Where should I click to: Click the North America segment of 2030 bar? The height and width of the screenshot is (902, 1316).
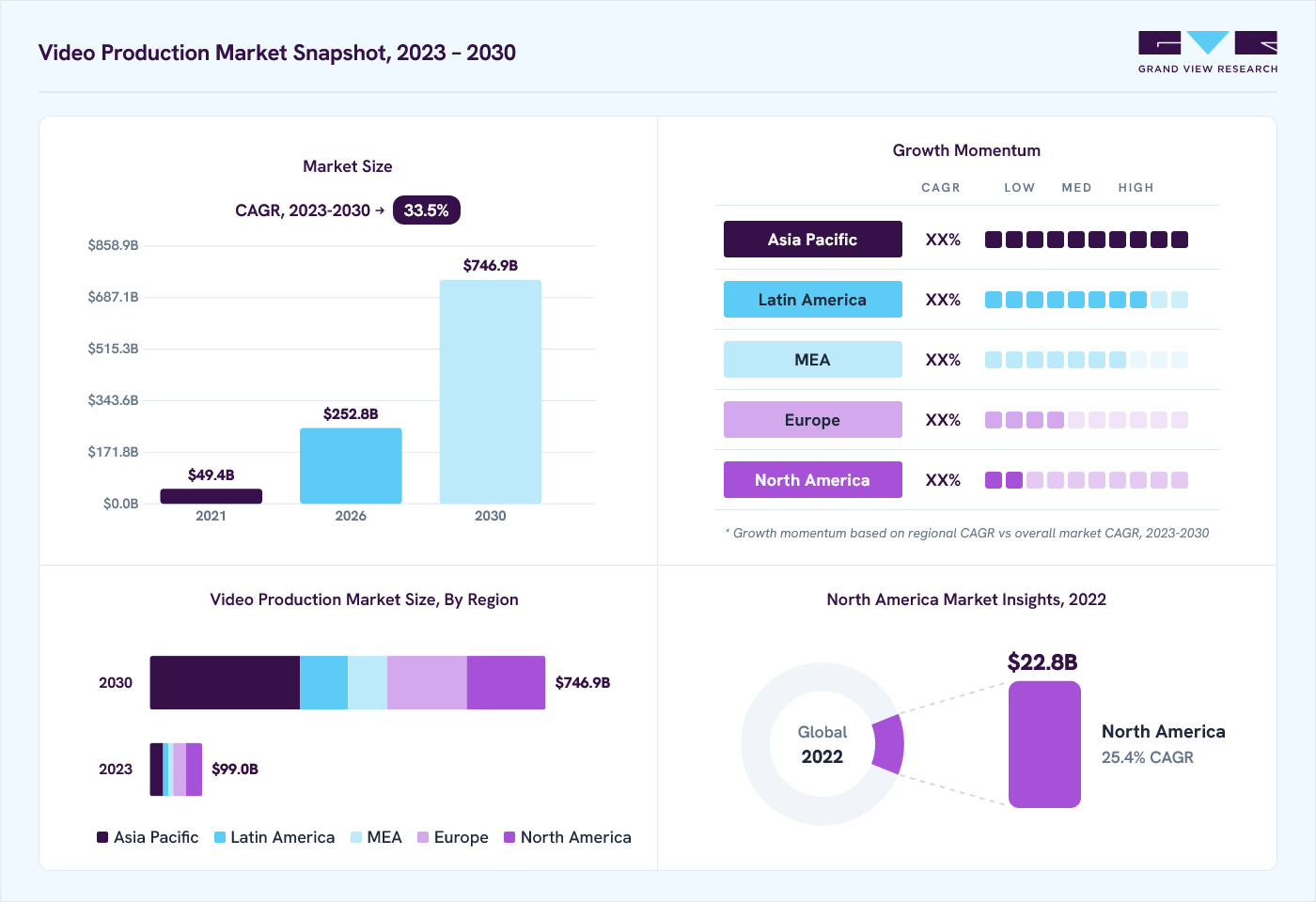pyautogui.click(x=506, y=683)
